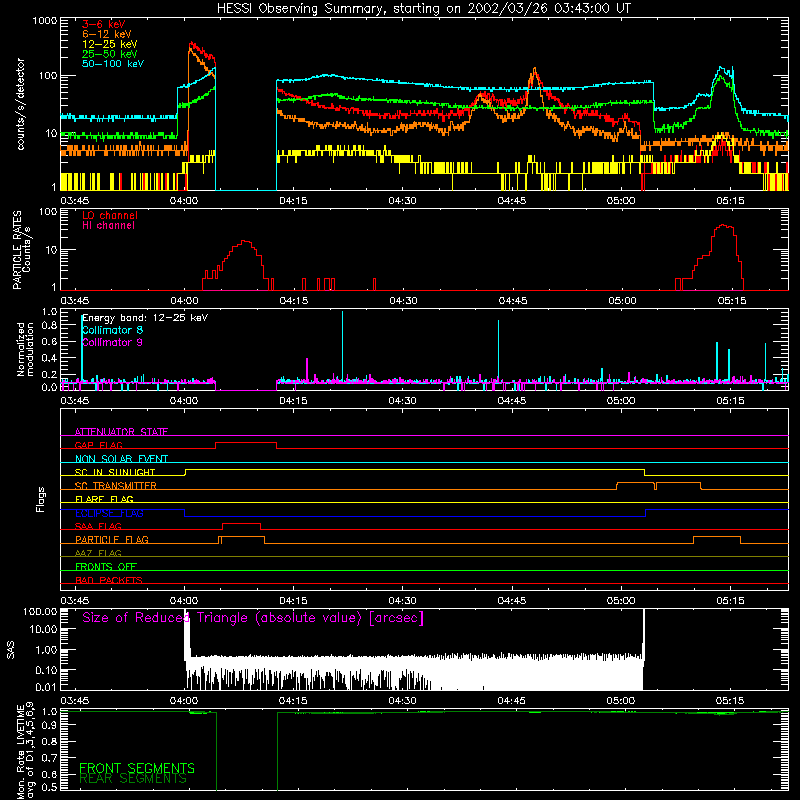The width and height of the screenshot is (800, 800).
Task: Select the BAD PACKETS flag label
Action: (109, 580)
